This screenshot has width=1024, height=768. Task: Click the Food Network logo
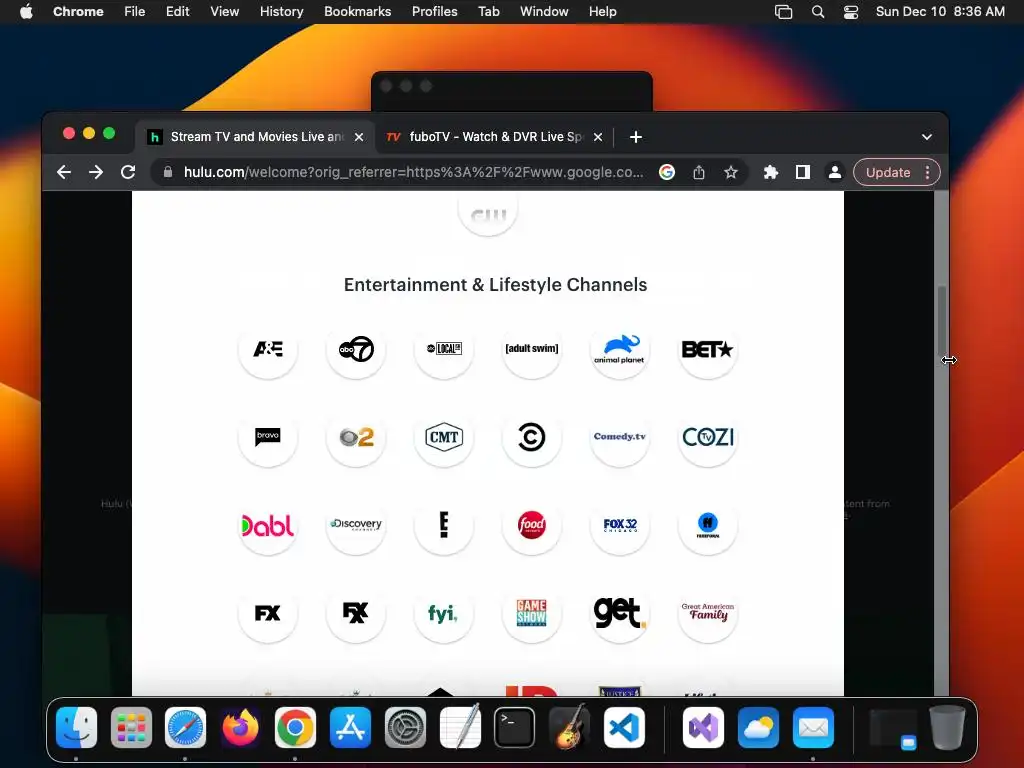pos(532,525)
